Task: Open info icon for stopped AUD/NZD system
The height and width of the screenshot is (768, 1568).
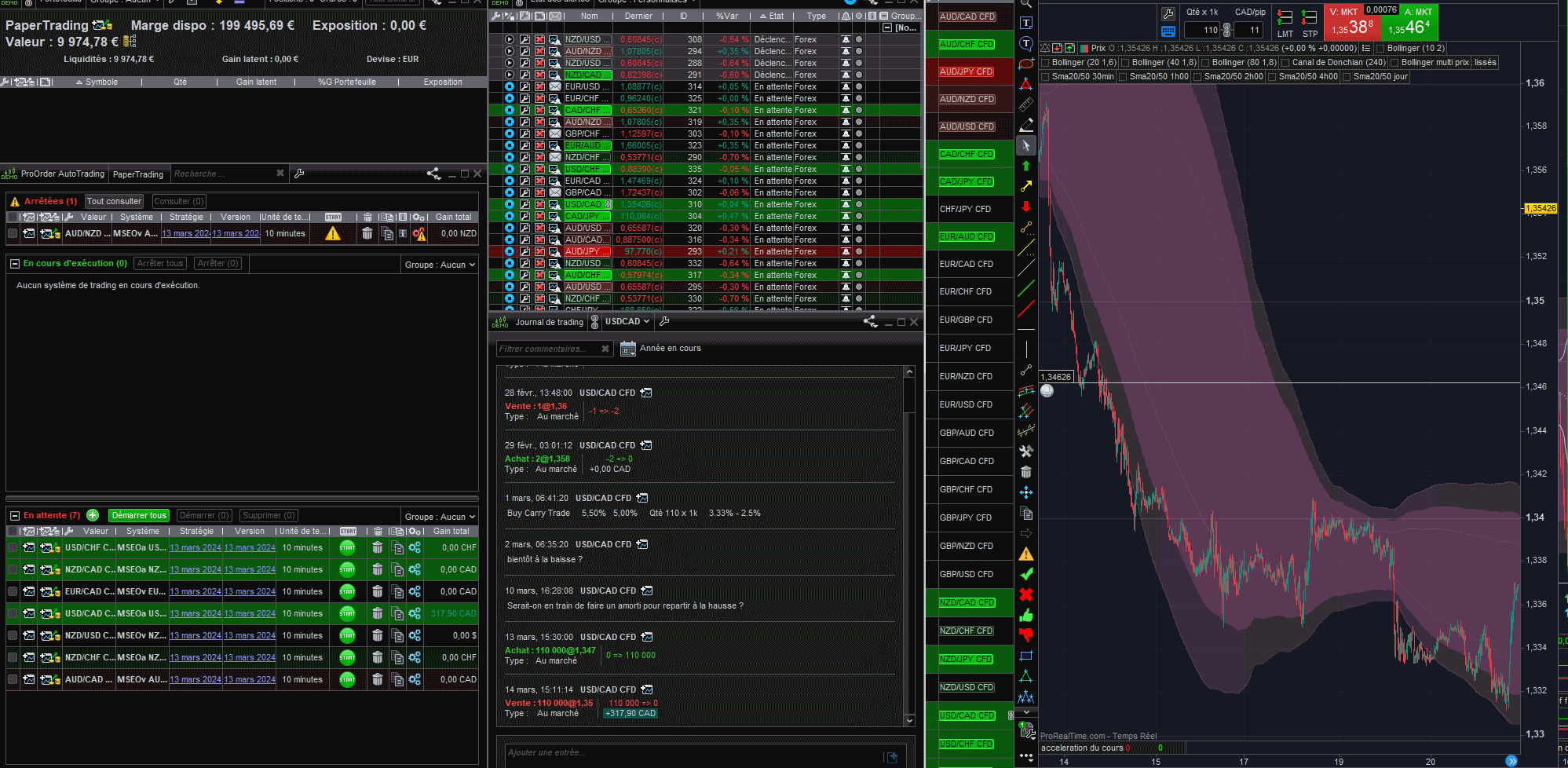Action: pos(403,233)
